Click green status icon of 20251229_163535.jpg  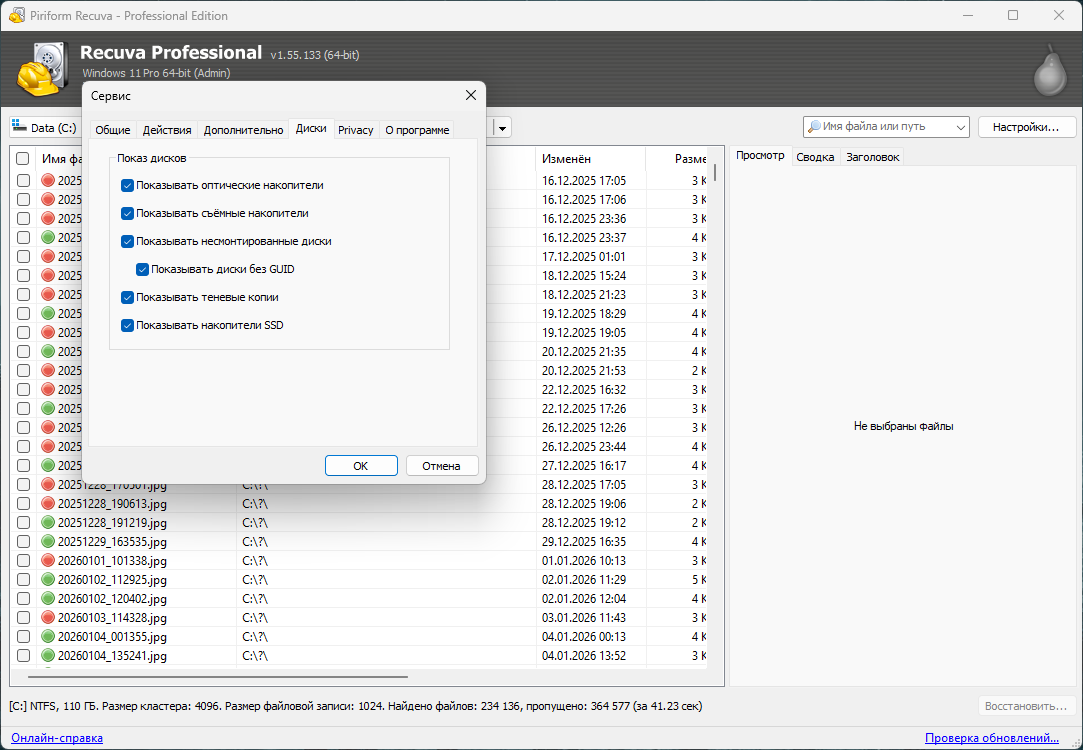[48, 541]
